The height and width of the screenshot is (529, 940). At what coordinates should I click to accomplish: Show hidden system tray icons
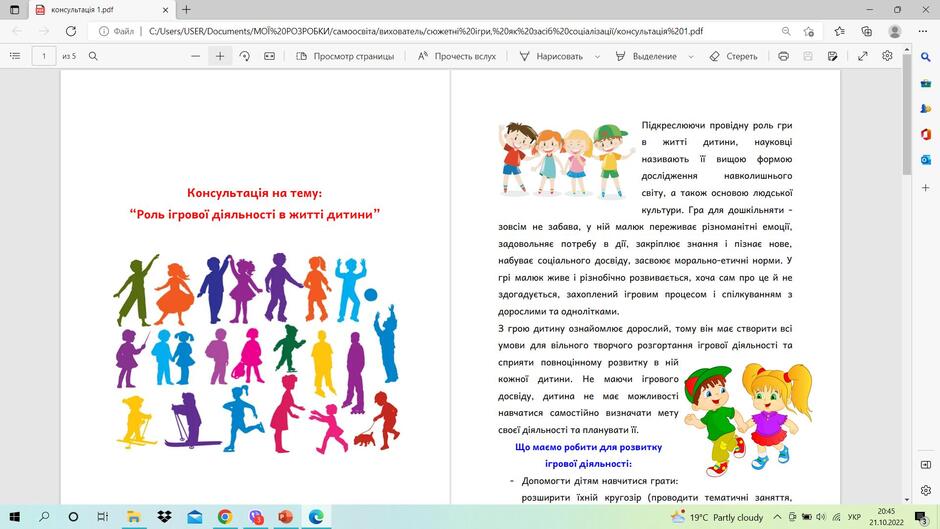[777, 517]
